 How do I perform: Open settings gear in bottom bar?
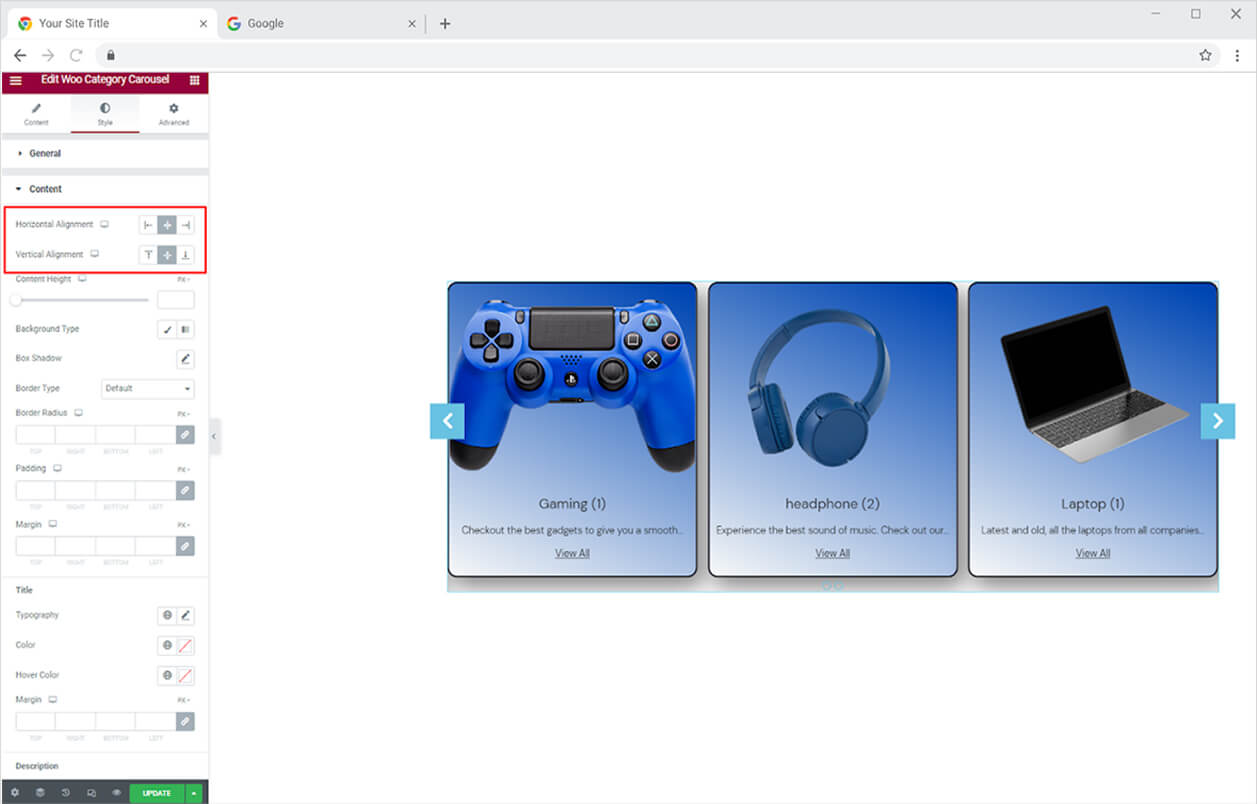pyautogui.click(x=15, y=793)
